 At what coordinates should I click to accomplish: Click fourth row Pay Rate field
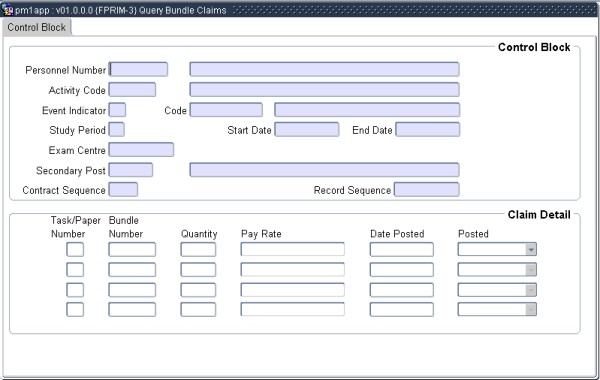point(292,309)
